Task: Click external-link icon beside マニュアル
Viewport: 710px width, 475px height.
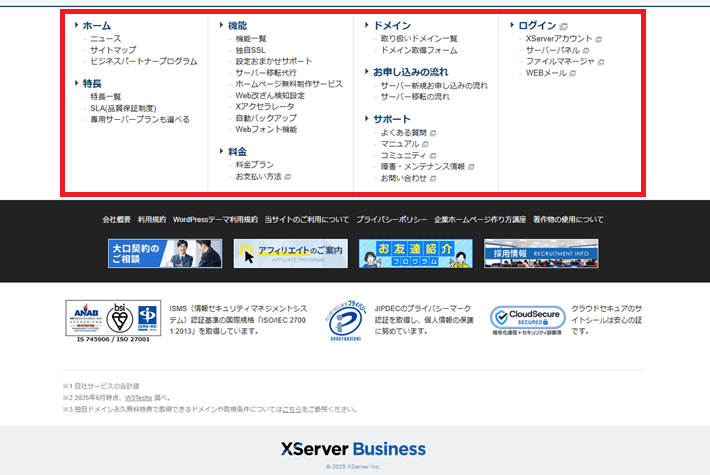Action: click(x=425, y=144)
